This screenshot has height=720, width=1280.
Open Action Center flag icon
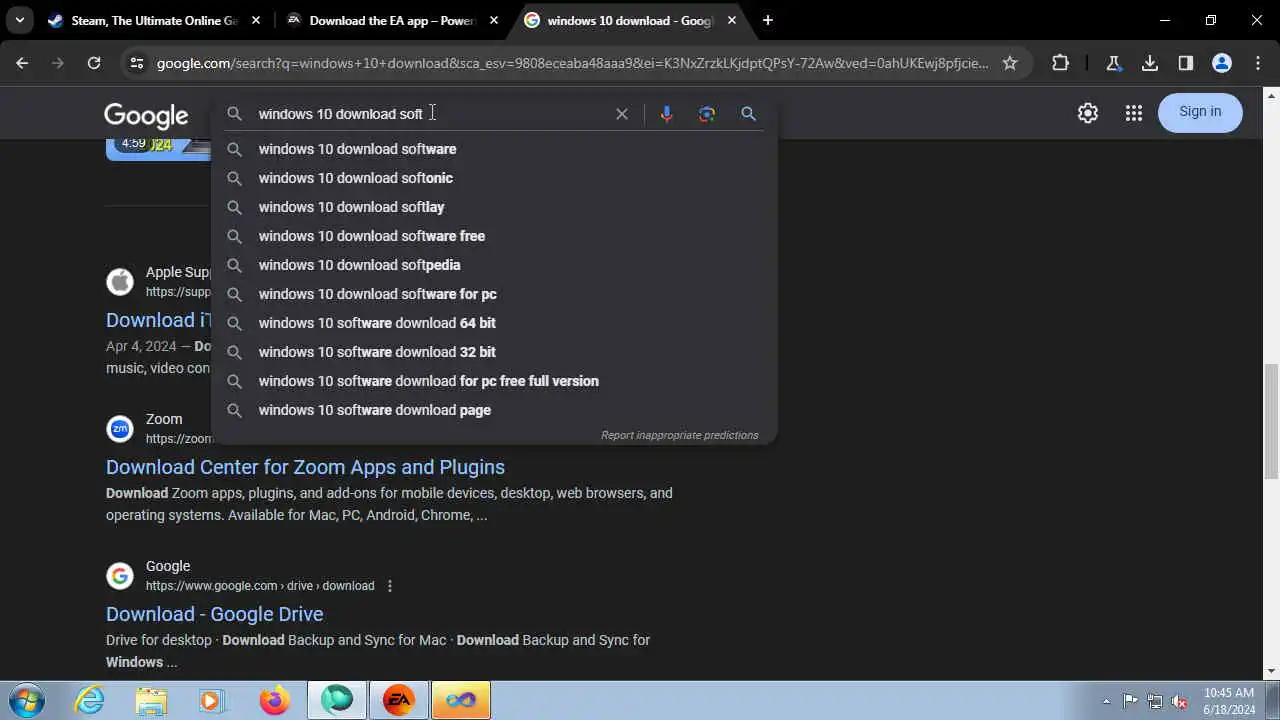coord(1131,701)
